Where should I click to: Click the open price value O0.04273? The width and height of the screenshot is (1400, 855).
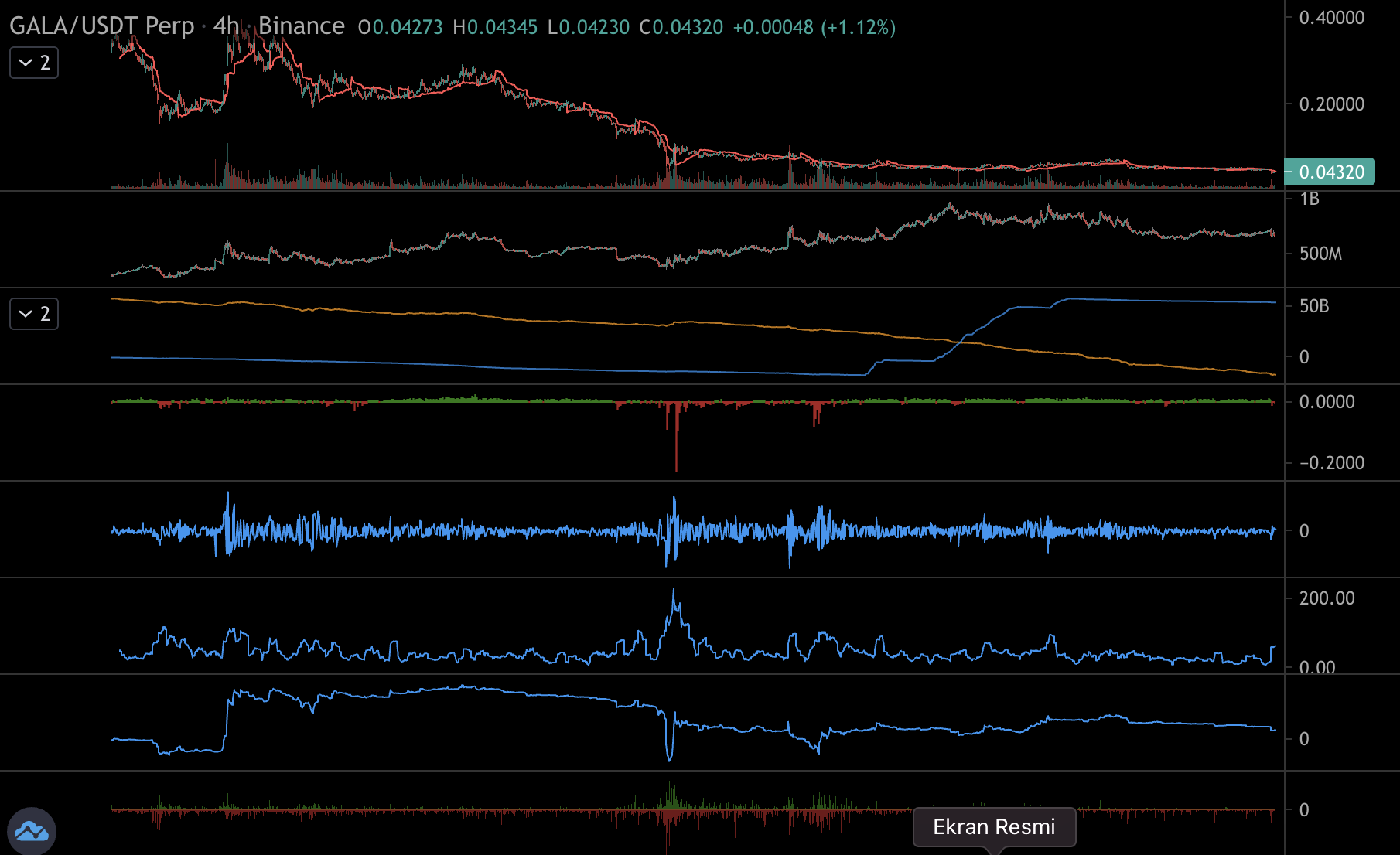click(401, 28)
